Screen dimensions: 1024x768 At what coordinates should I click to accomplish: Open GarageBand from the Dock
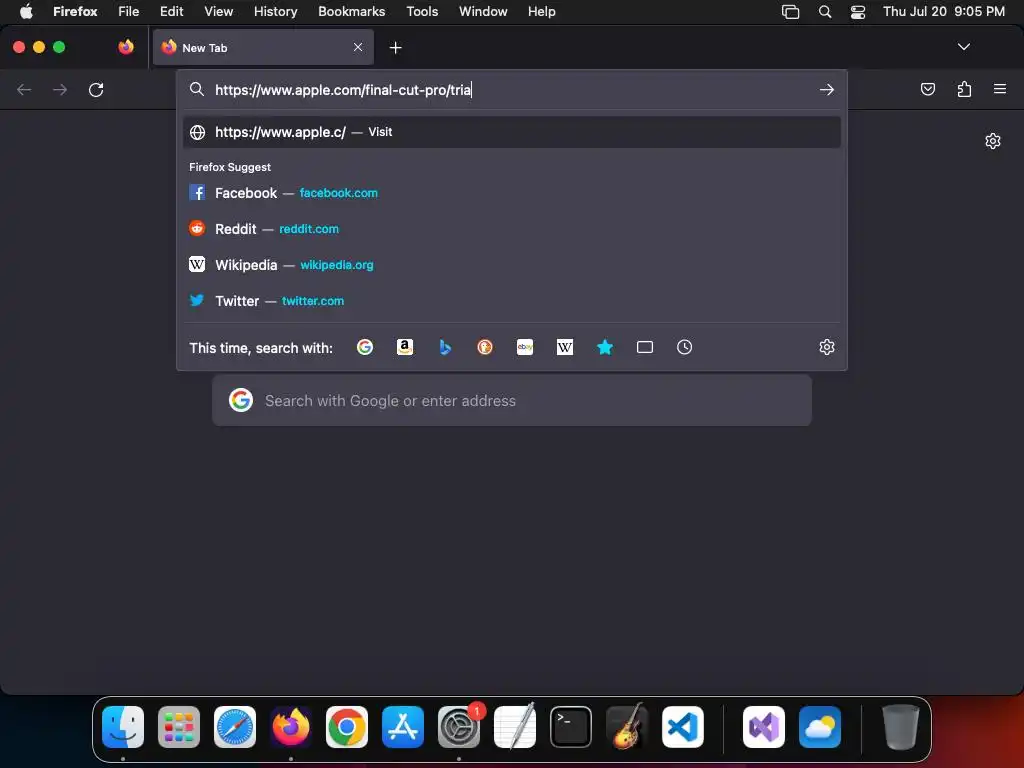(x=627, y=727)
